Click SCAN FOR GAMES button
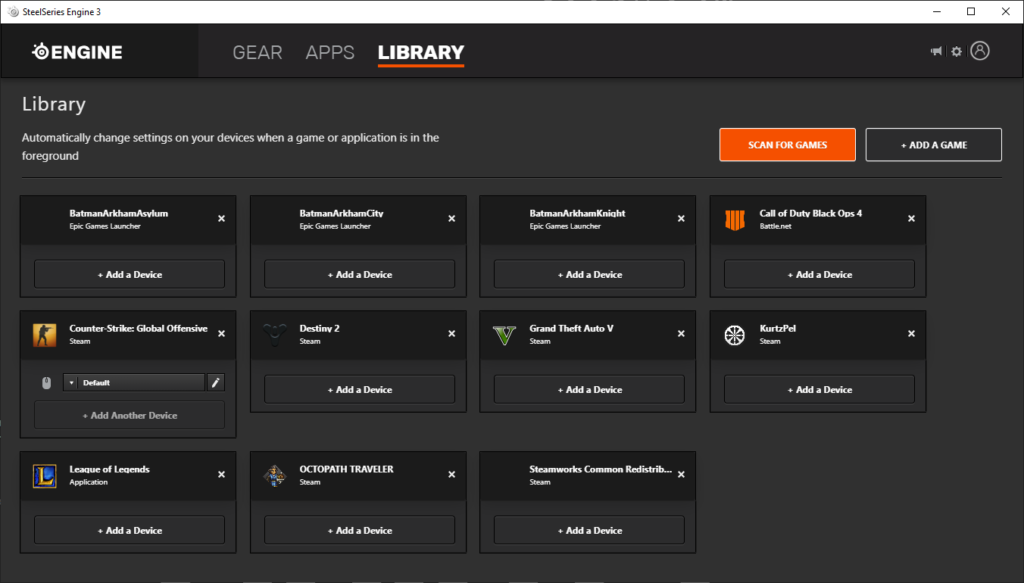The height and width of the screenshot is (583, 1024). pos(787,145)
